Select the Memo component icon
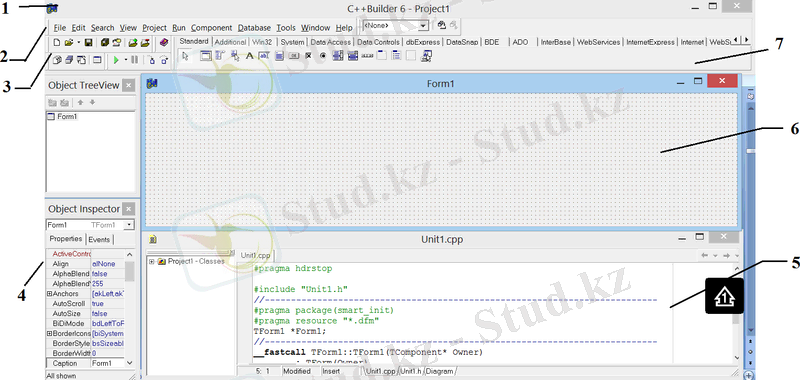The width and height of the screenshot is (800, 380). pyautogui.click(x=279, y=56)
